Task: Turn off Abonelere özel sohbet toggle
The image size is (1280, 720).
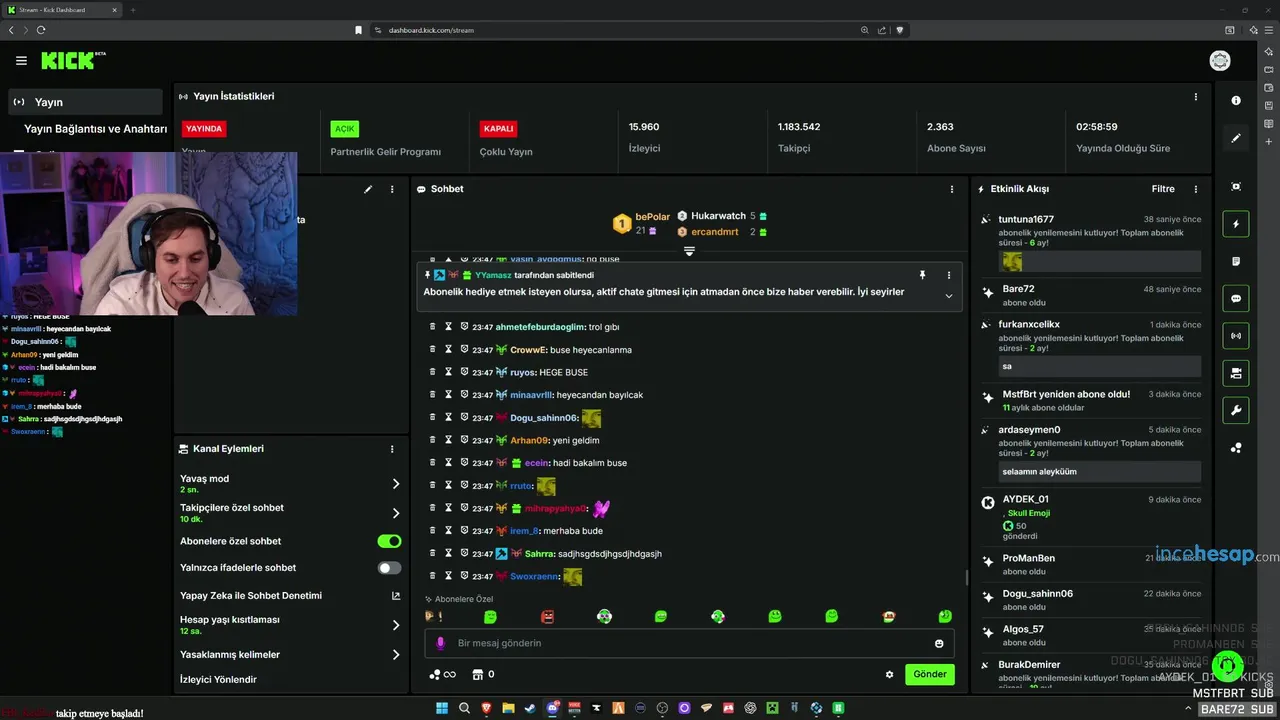Action: tap(389, 541)
